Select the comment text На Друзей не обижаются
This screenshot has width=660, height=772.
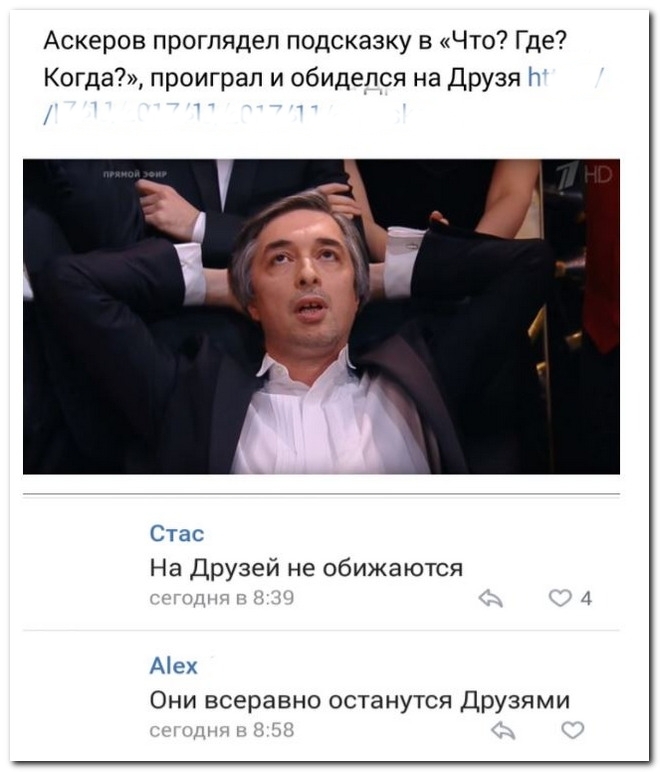point(306,568)
